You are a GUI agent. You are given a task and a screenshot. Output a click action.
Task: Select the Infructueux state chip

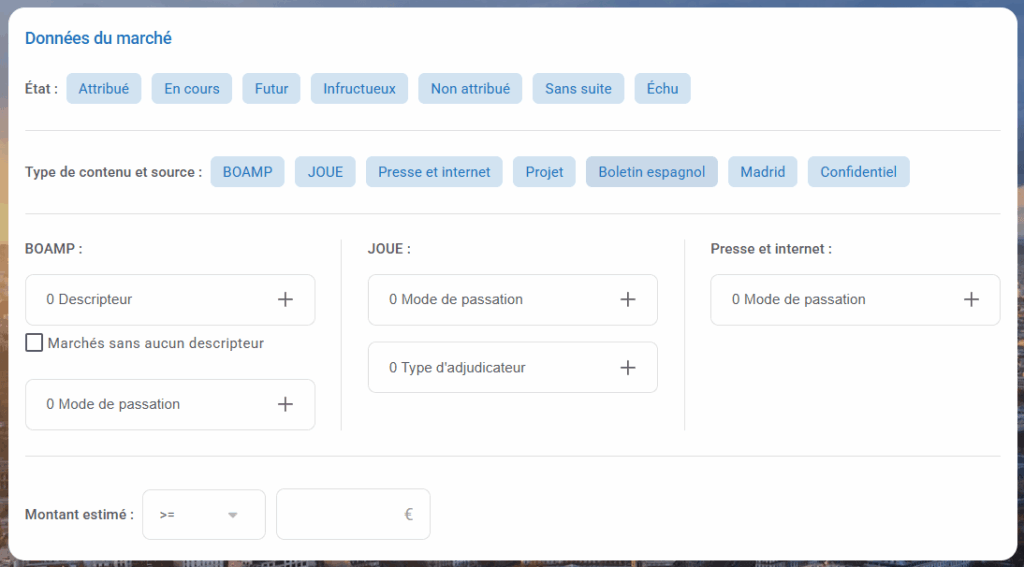coord(359,88)
